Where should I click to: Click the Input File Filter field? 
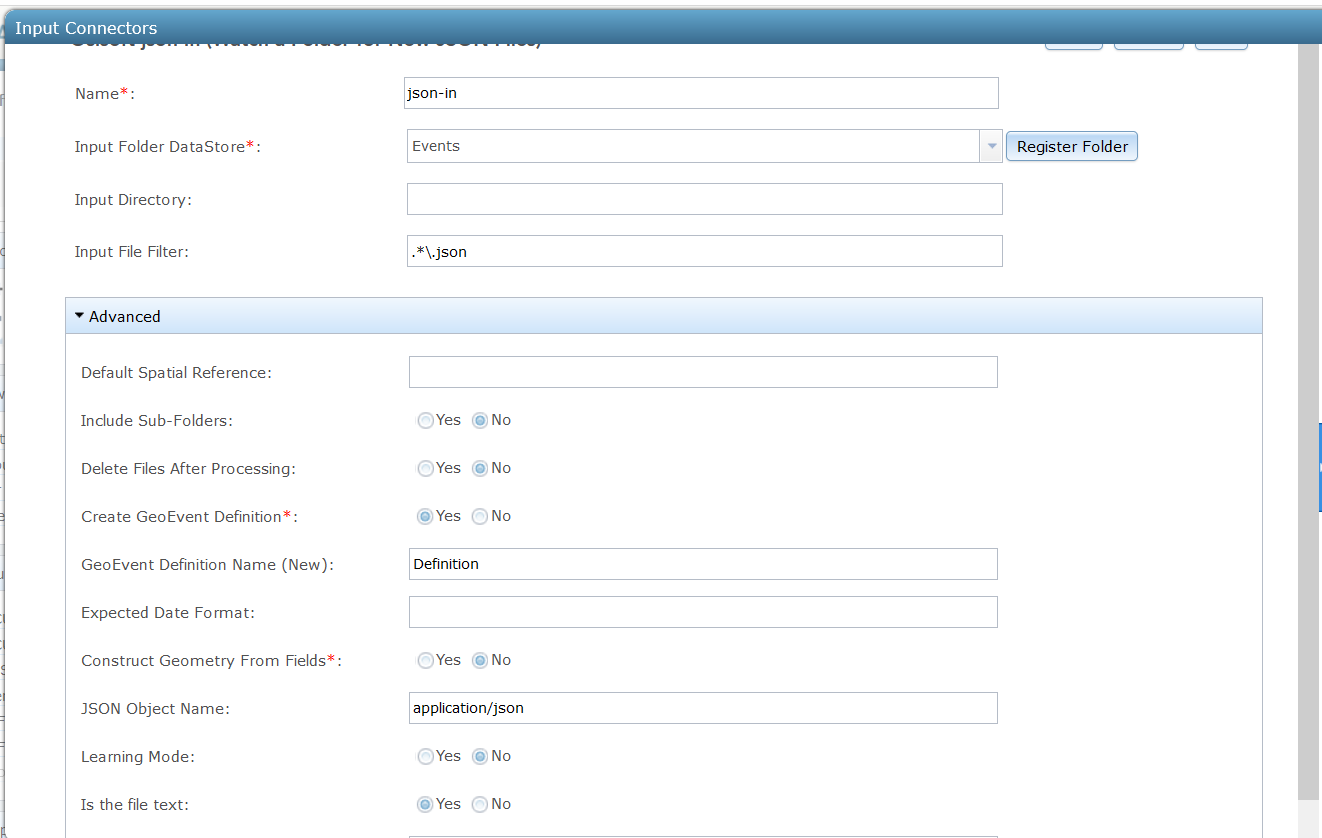[704, 251]
